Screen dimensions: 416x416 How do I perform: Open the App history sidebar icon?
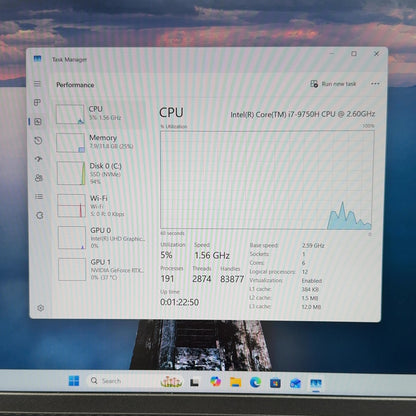38,140
